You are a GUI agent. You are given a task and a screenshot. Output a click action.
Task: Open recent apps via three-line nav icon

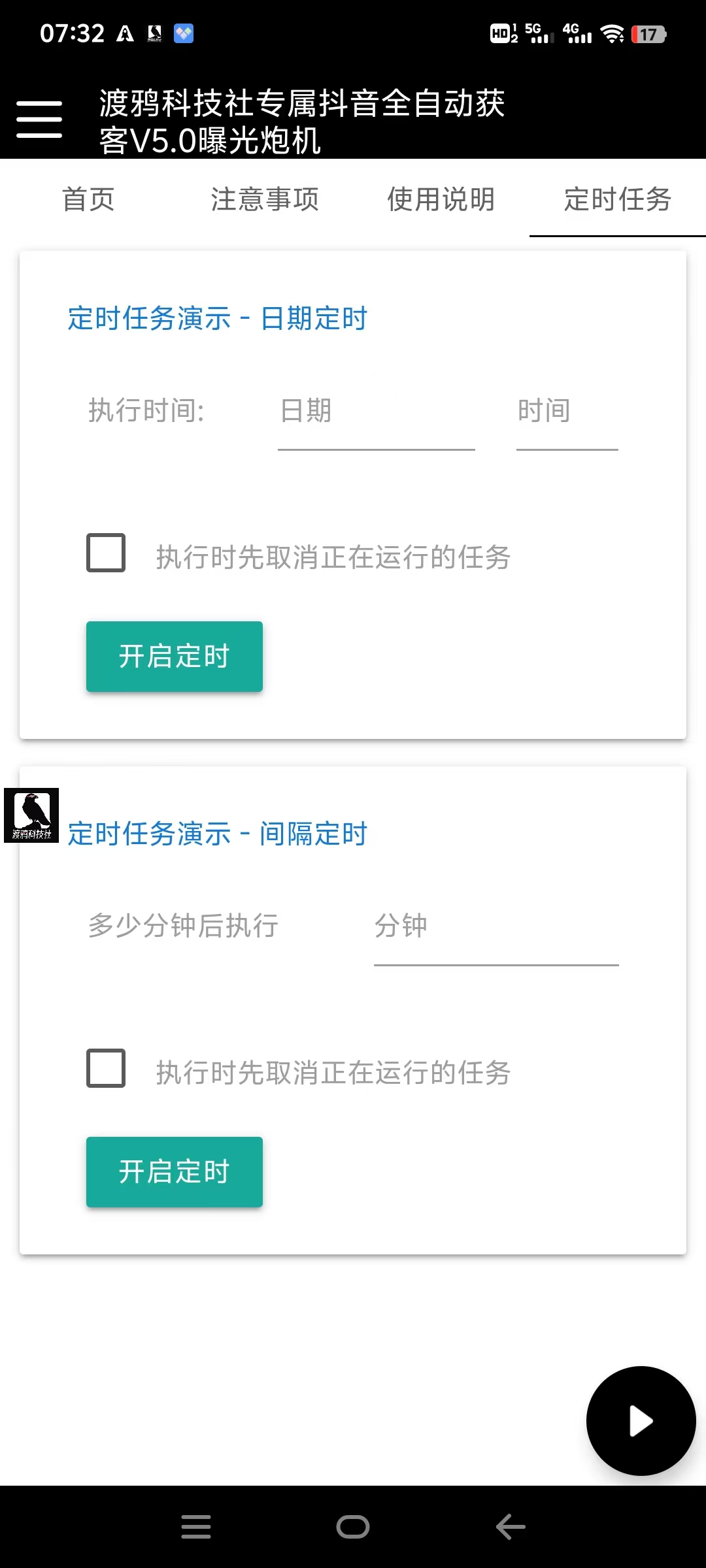(196, 1527)
